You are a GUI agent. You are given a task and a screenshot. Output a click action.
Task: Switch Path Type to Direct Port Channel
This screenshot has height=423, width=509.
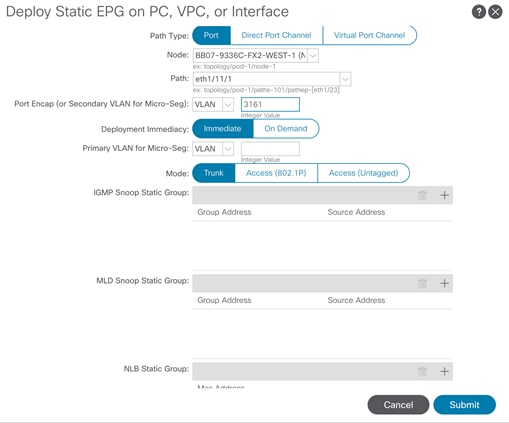point(276,35)
